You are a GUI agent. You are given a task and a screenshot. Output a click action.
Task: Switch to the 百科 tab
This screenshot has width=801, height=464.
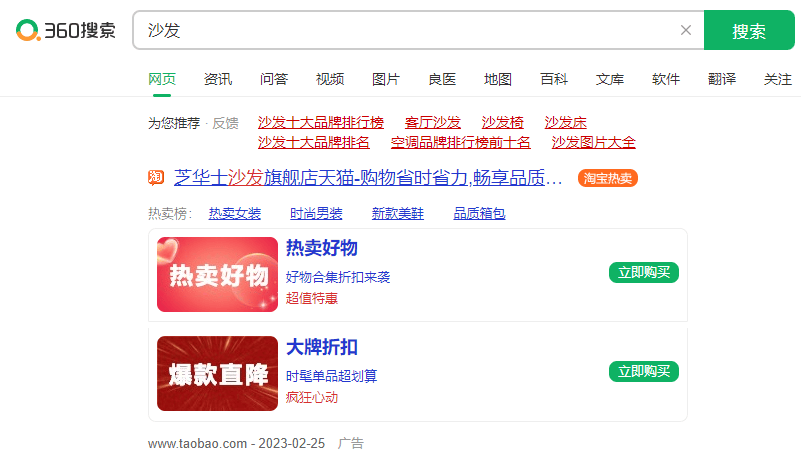tap(554, 79)
